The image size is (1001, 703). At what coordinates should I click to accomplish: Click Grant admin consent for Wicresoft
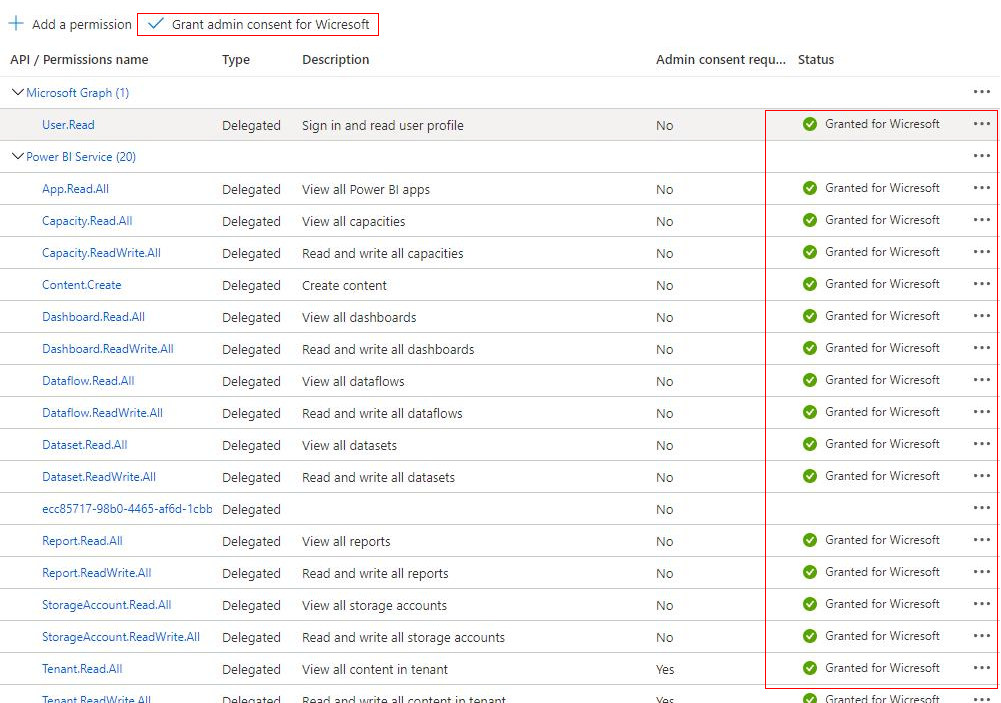point(258,24)
